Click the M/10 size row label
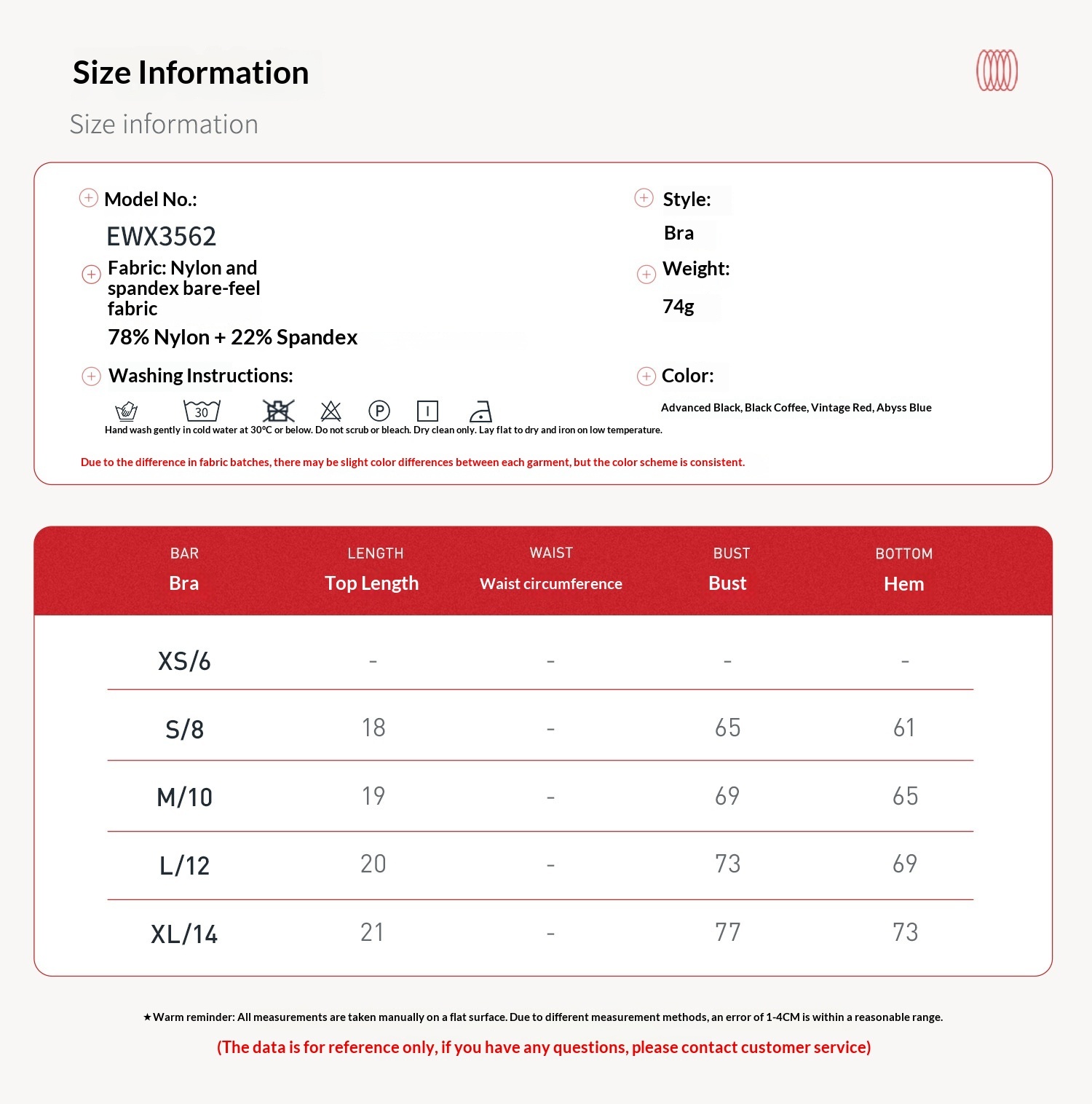Screen dimensions: 1092x1104 pos(184,797)
